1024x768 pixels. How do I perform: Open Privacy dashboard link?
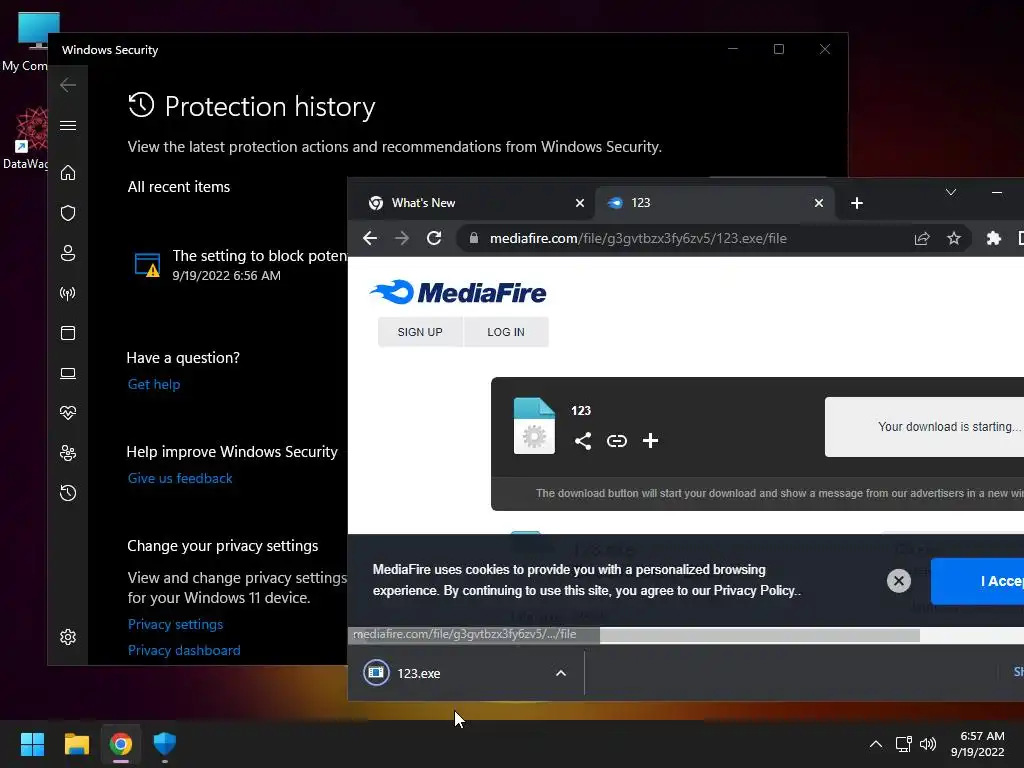click(x=184, y=650)
